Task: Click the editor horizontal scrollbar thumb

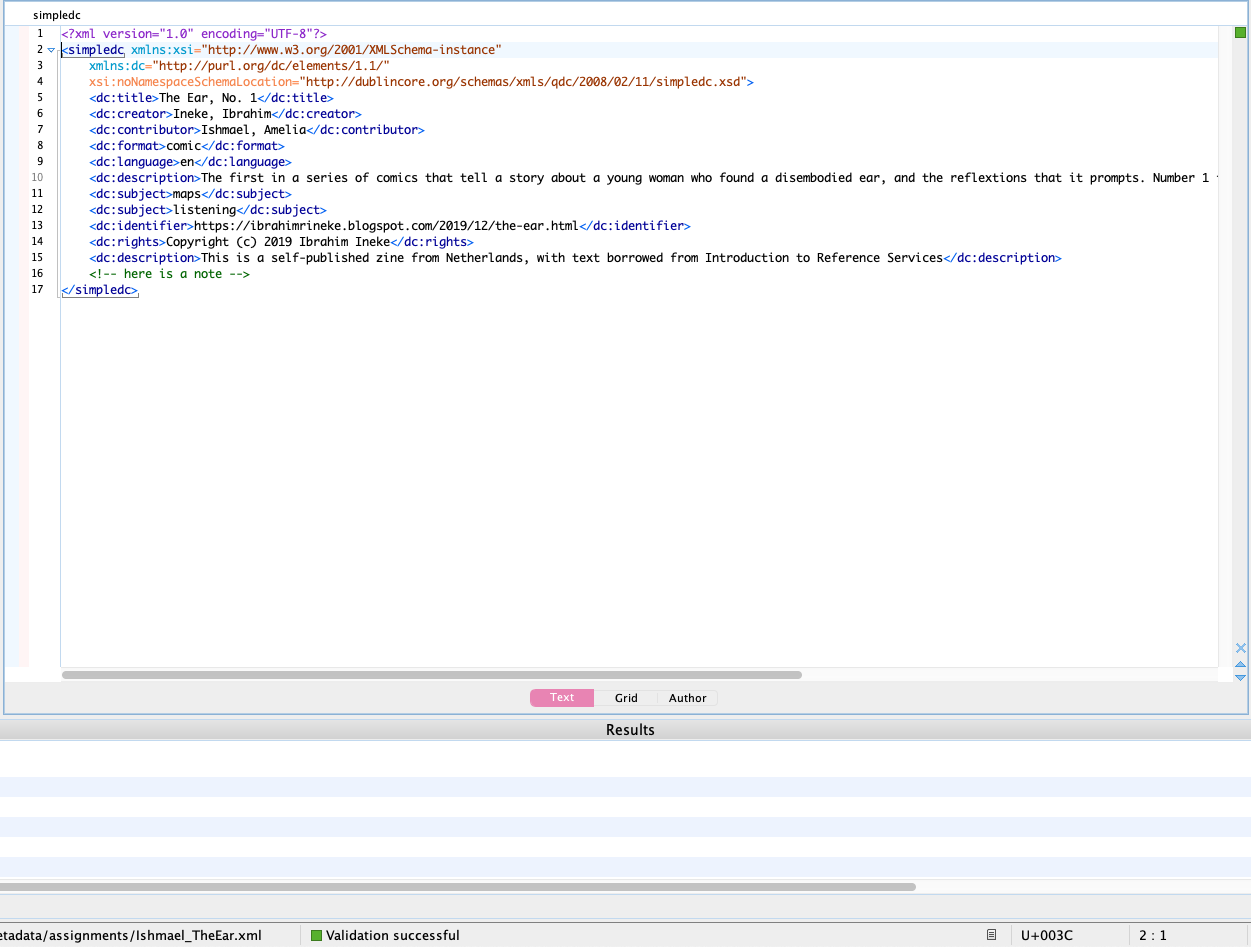Action: [x=431, y=675]
